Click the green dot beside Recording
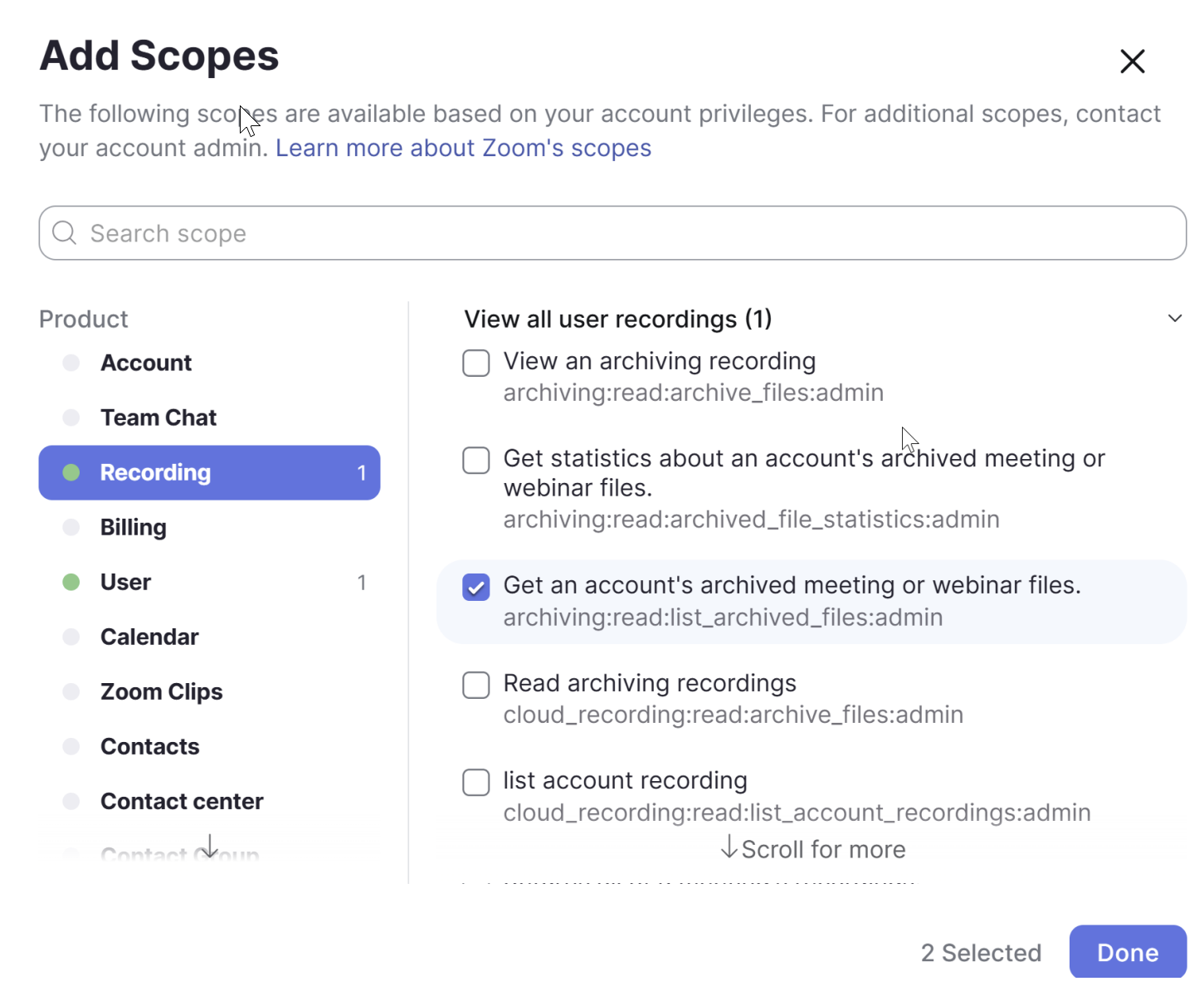Screen dimensions: 1204x996 (x=71, y=472)
